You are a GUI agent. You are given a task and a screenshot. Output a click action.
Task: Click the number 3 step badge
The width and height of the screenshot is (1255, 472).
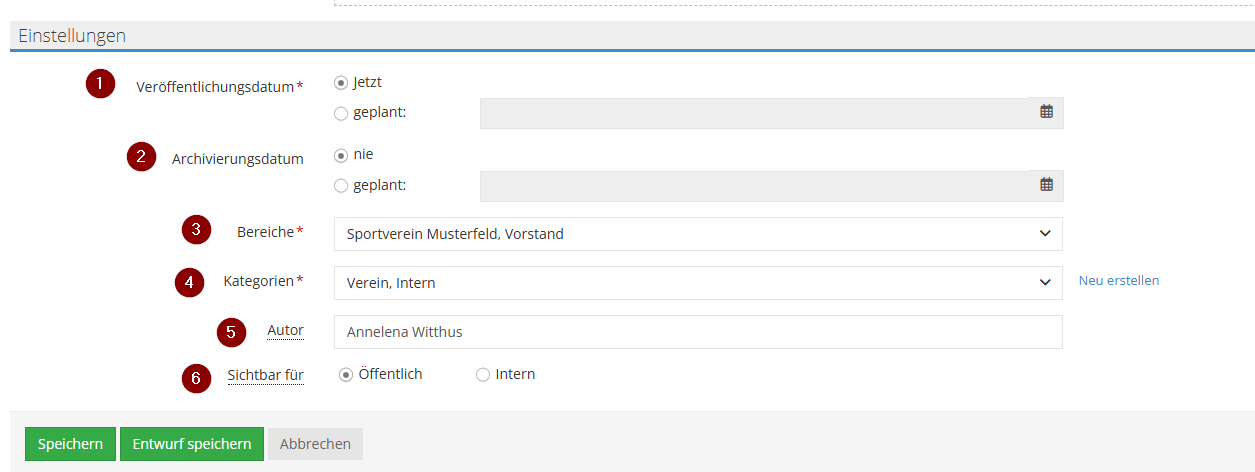pos(196,230)
